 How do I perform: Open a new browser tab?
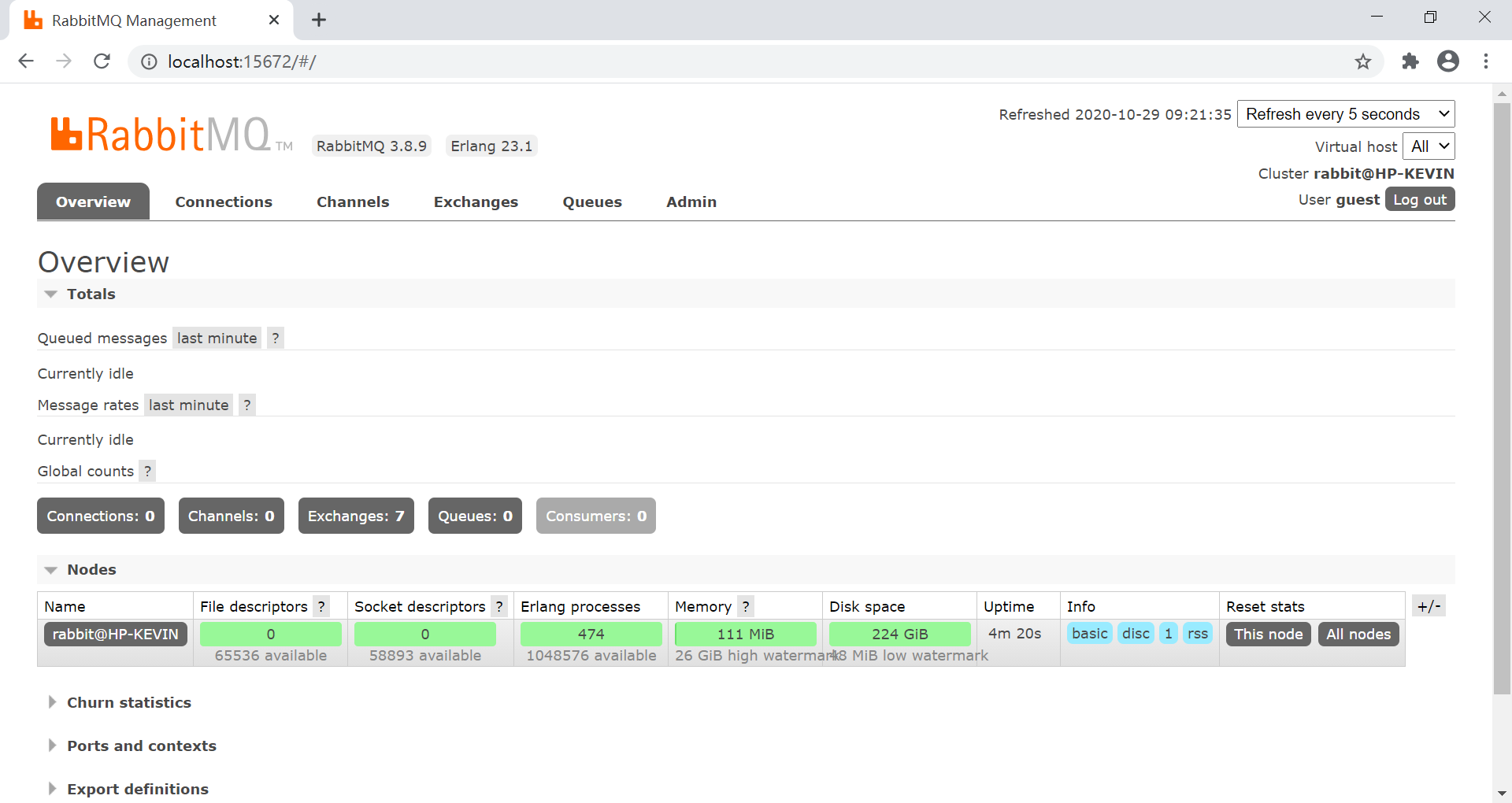pos(319,20)
